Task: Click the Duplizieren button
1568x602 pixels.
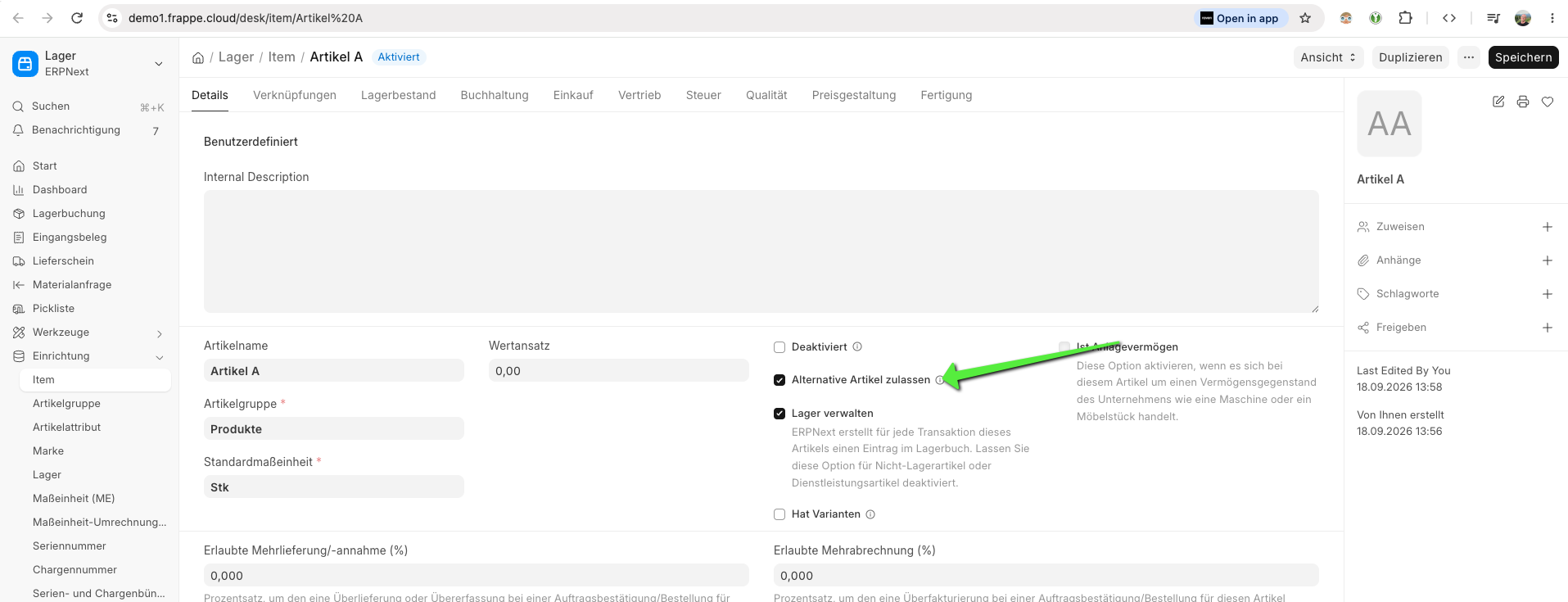Action: [x=1410, y=57]
